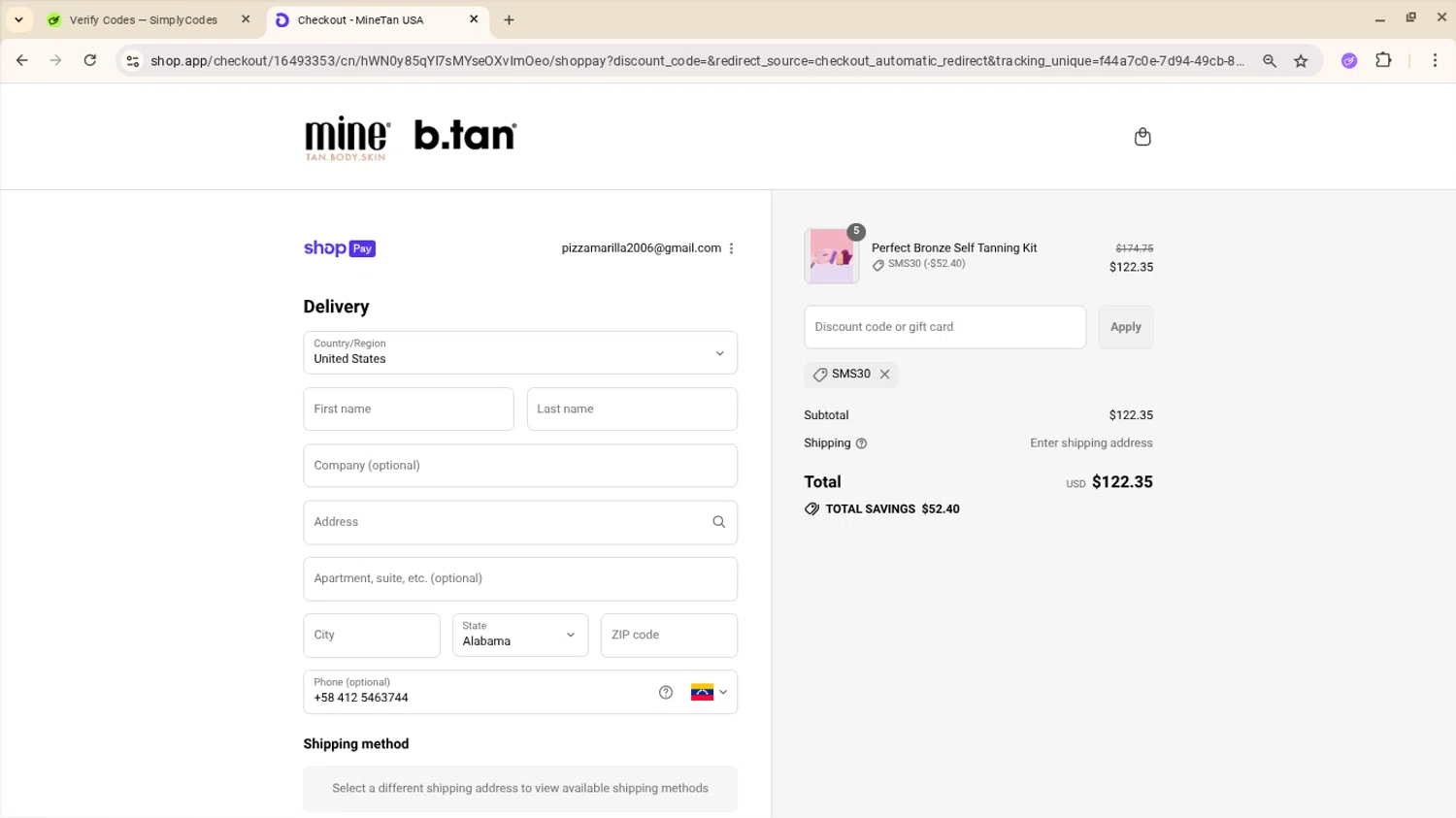Click the search icon in Address field
Viewport: 1456px width, 818px height.
coord(718,522)
